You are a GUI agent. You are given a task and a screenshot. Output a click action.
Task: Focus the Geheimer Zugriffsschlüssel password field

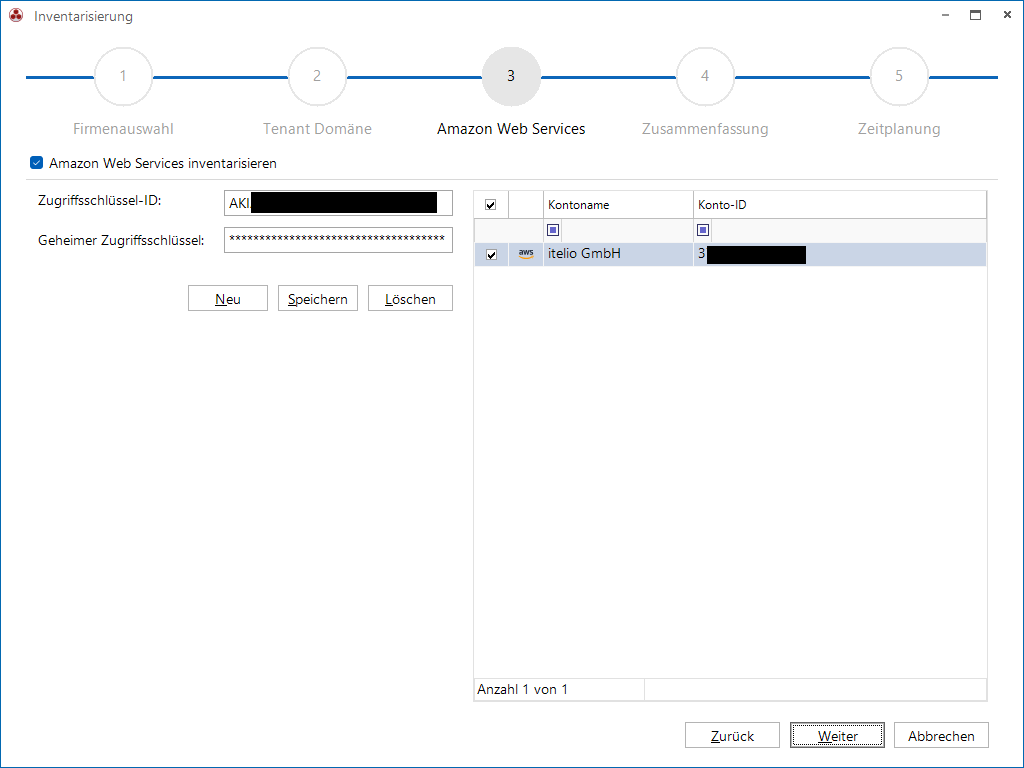point(338,240)
